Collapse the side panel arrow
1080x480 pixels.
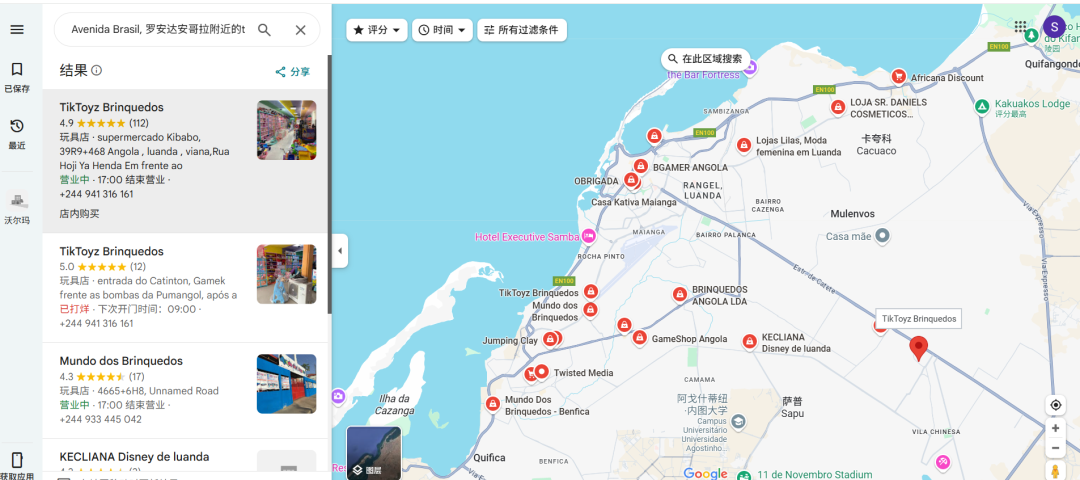340,251
